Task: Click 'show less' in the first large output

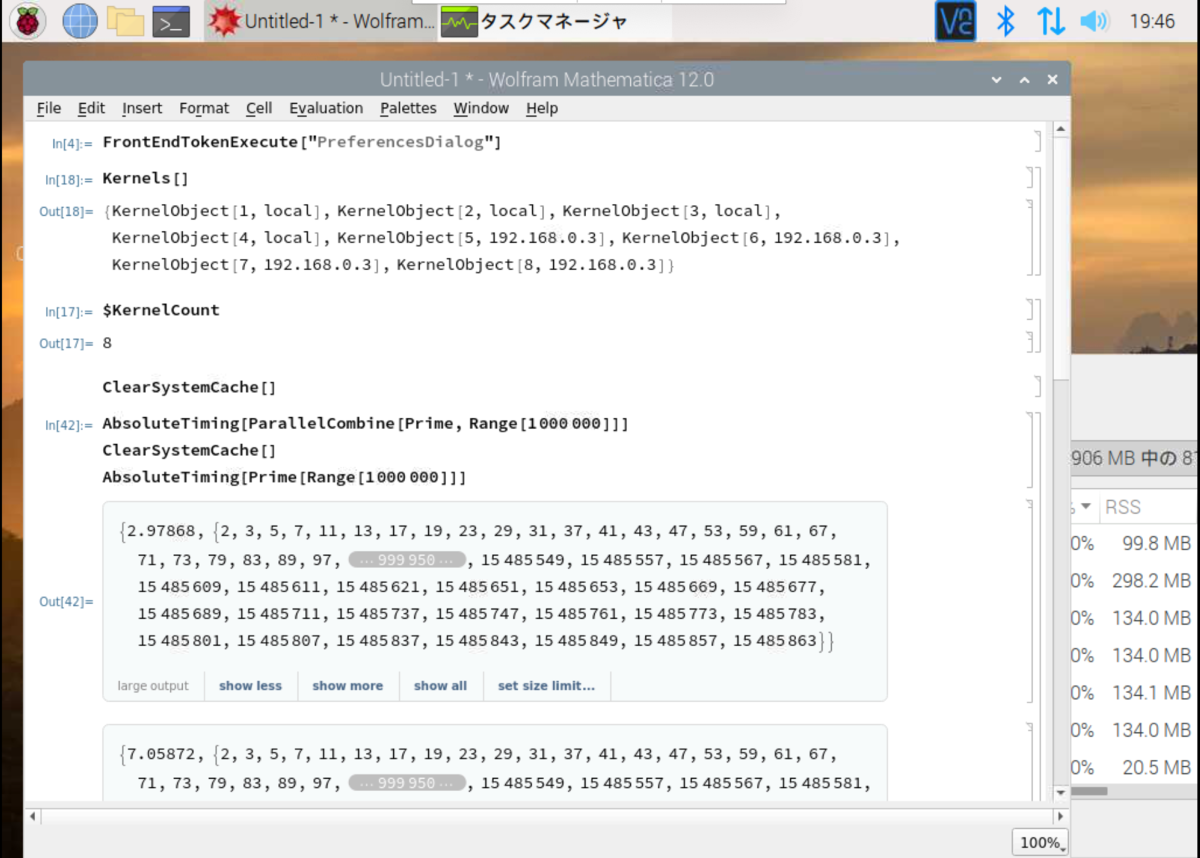Action: 250,686
